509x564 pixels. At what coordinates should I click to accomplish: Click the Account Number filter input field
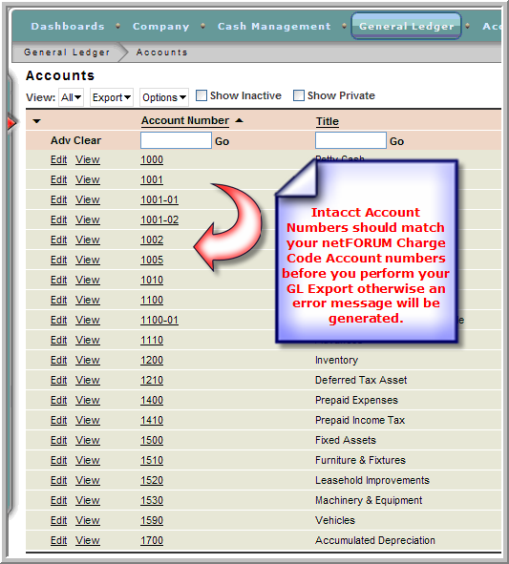coord(176,140)
